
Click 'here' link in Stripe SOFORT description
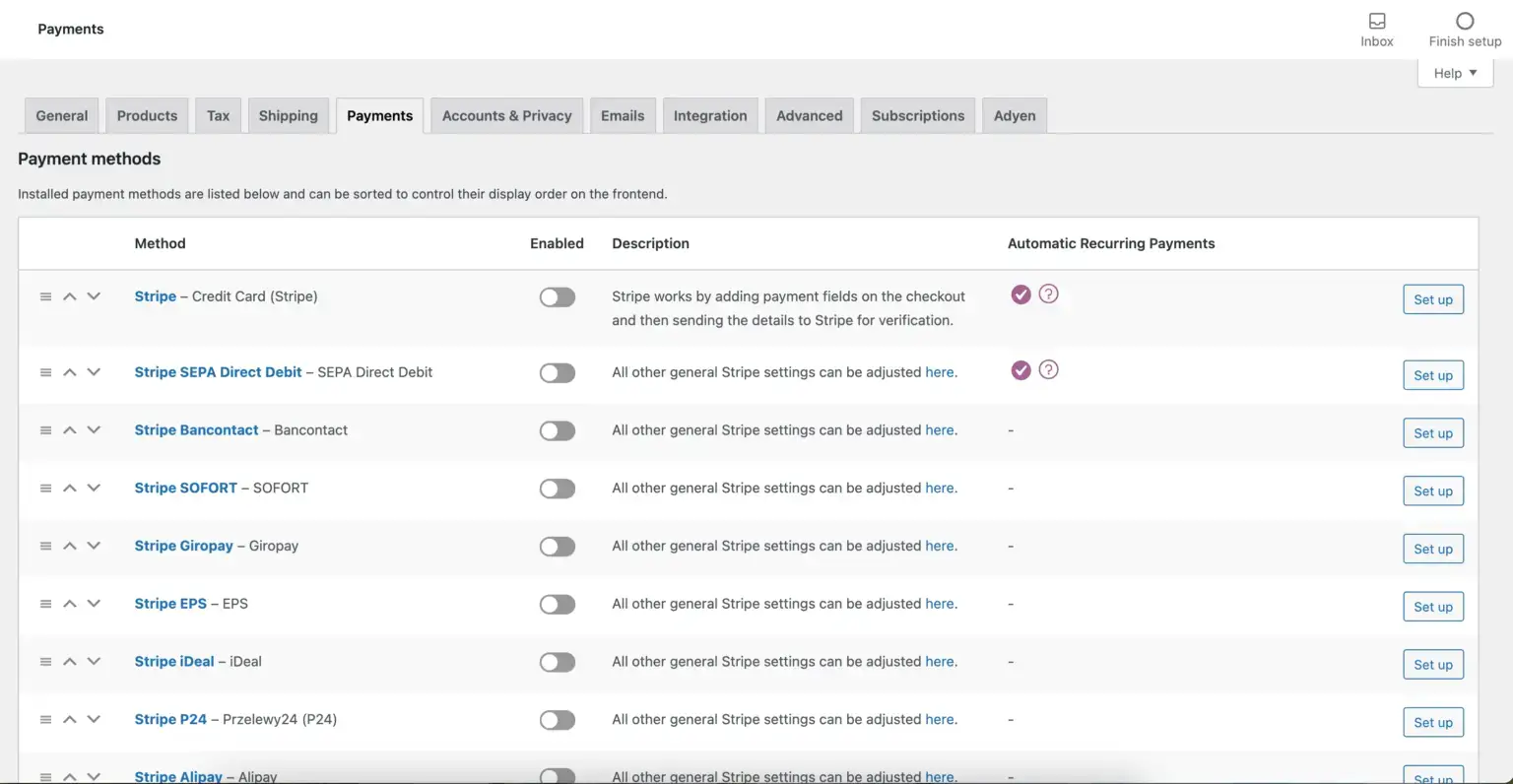[x=940, y=488]
